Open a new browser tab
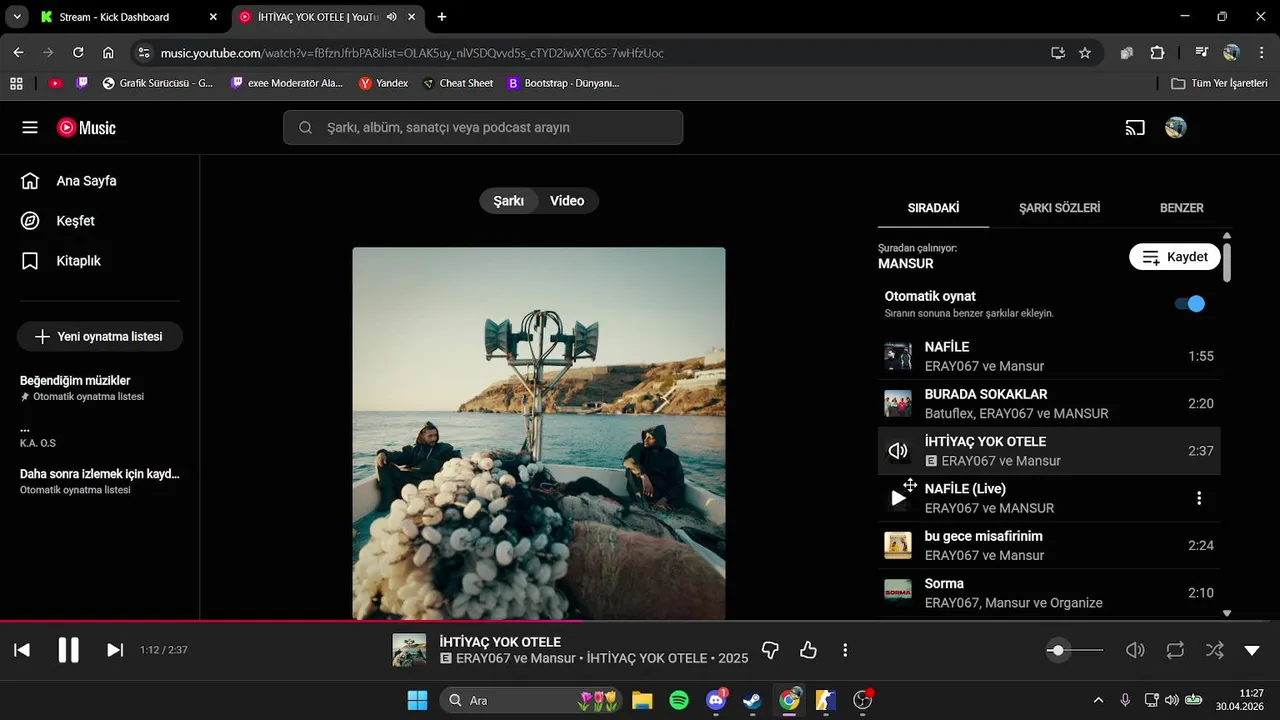The height and width of the screenshot is (720, 1280). (442, 17)
